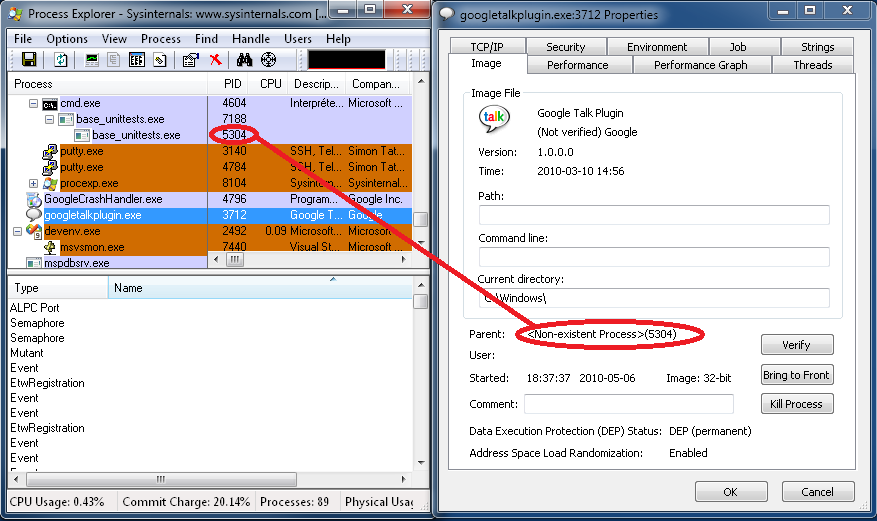This screenshot has height=521, width=877.
Task: Click the Current directory field
Action: (654, 297)
